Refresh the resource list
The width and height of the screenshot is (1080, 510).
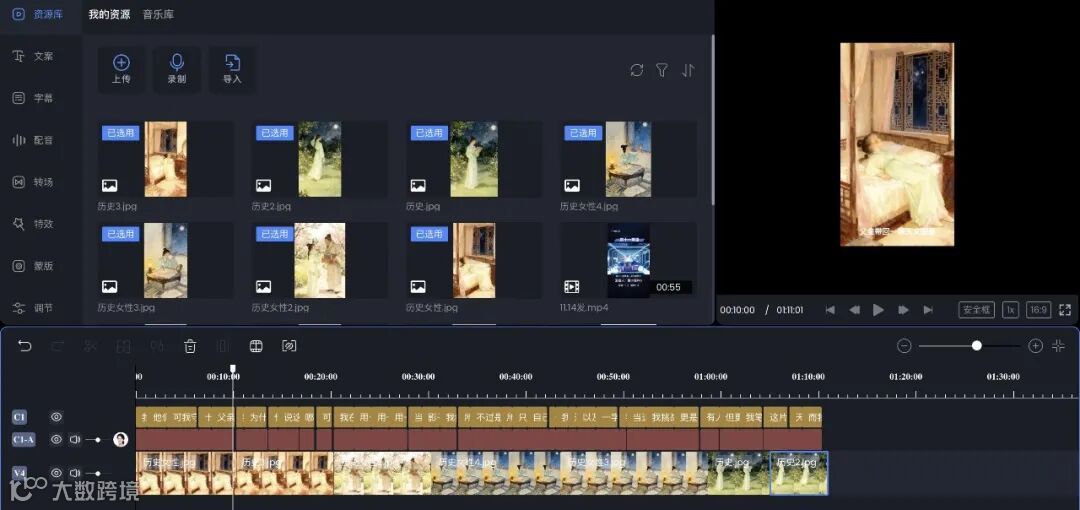click(x=637, y=70)
